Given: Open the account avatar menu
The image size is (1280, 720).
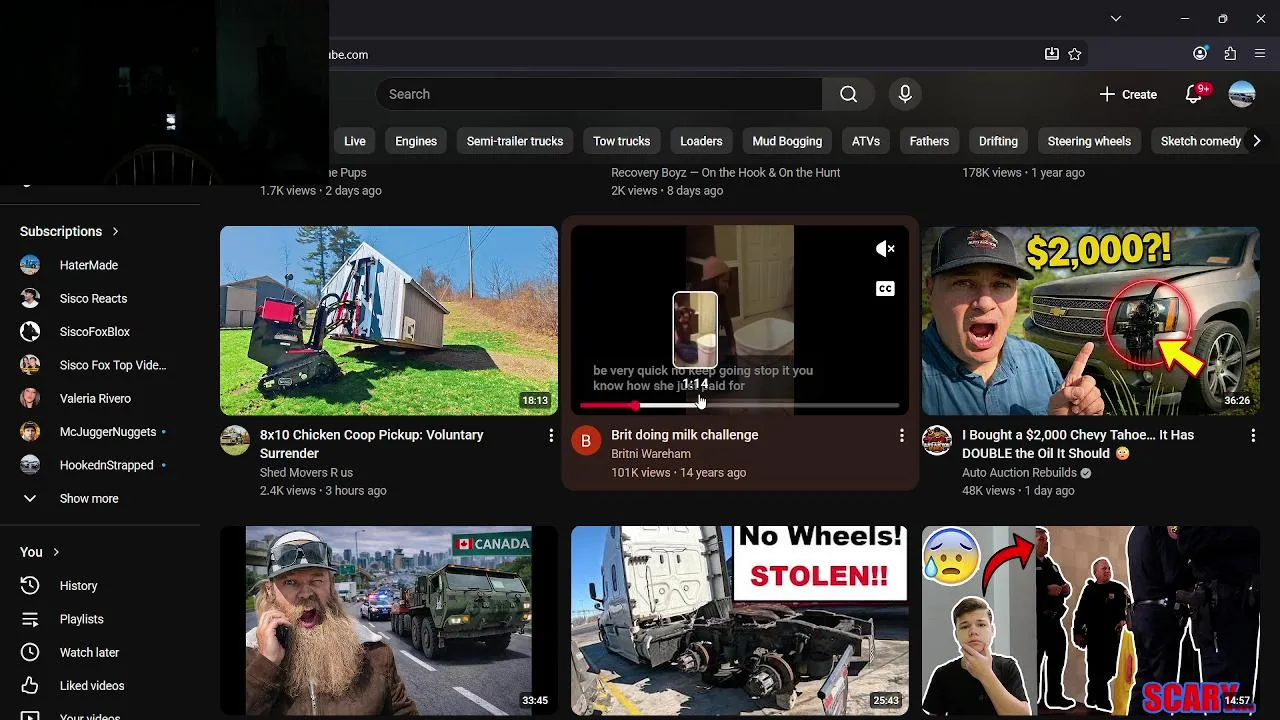Looking at the screenshot, I should [1242, 94].
